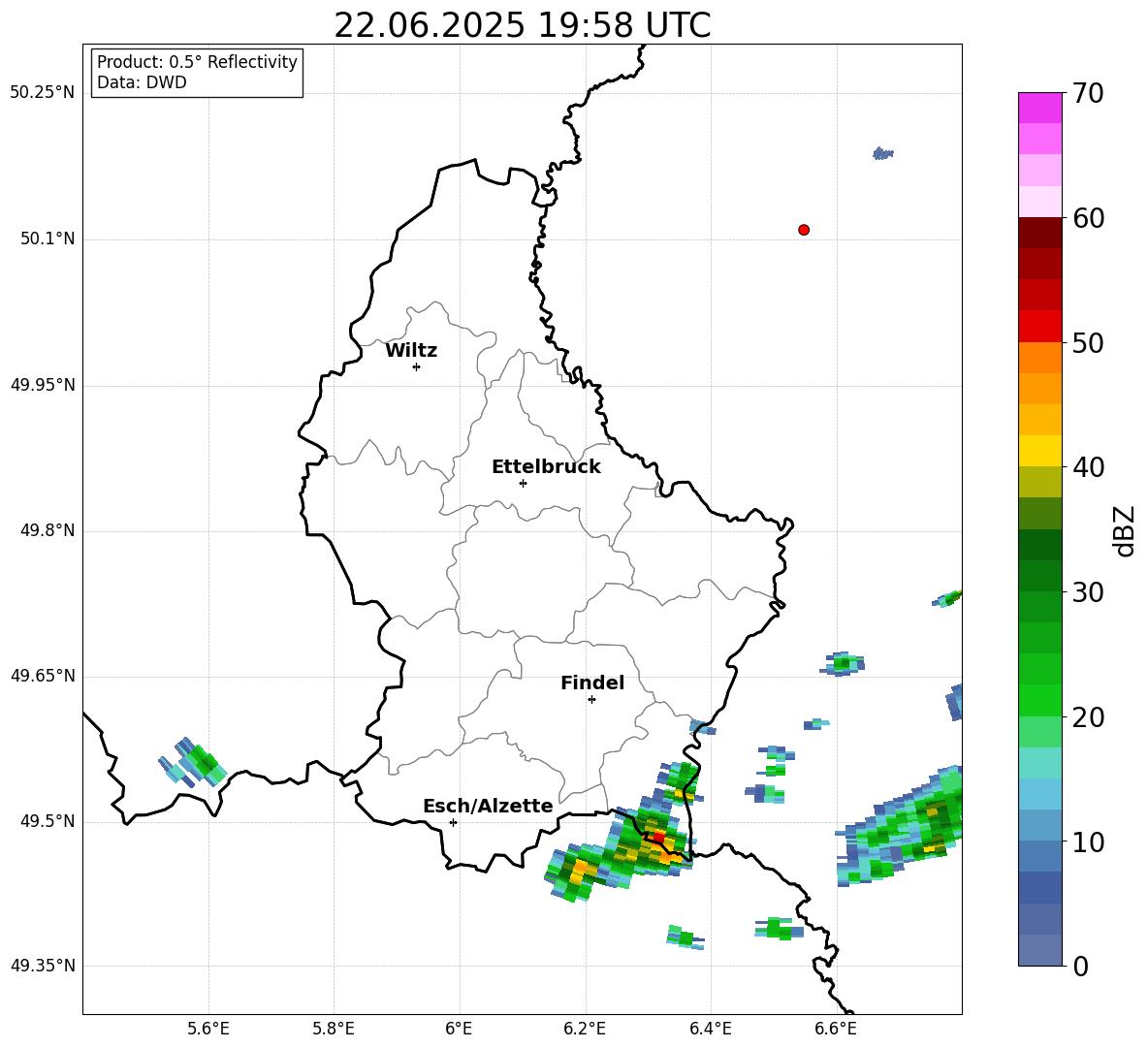Click the longitude label 6.4°E
This screenshot has width=1148, height=1048.
click(x=710, y=1029)
